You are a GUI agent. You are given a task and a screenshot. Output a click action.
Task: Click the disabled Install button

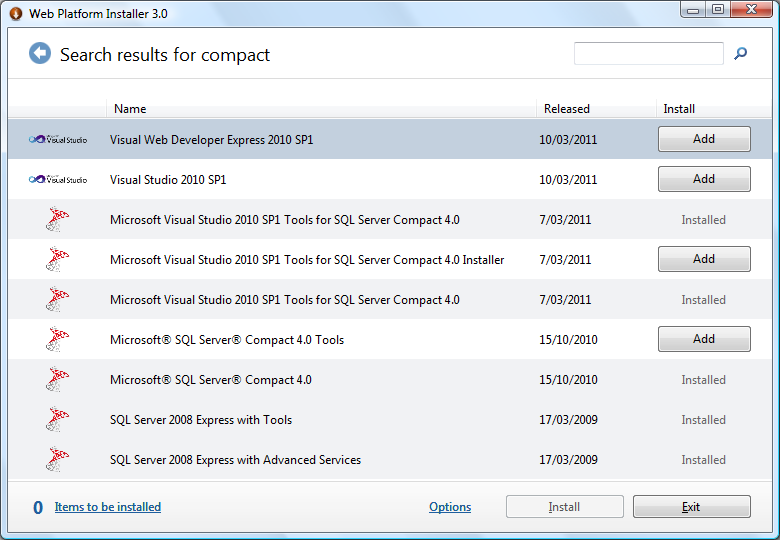tap(565, 507)
